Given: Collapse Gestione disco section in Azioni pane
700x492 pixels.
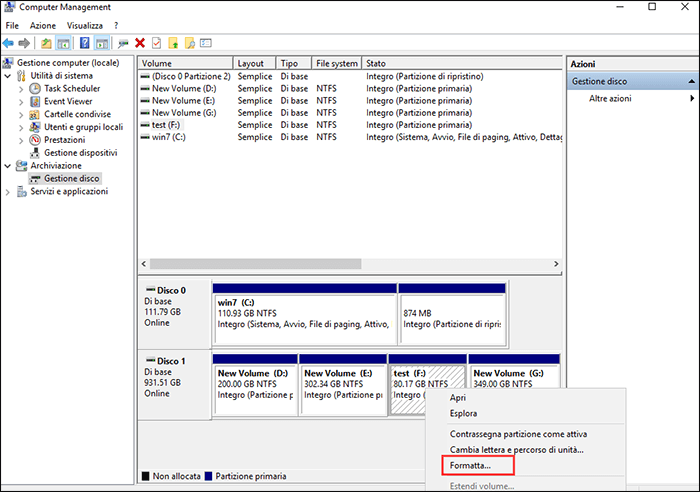Looking at the screenshot, I should [x=691, y=81].
